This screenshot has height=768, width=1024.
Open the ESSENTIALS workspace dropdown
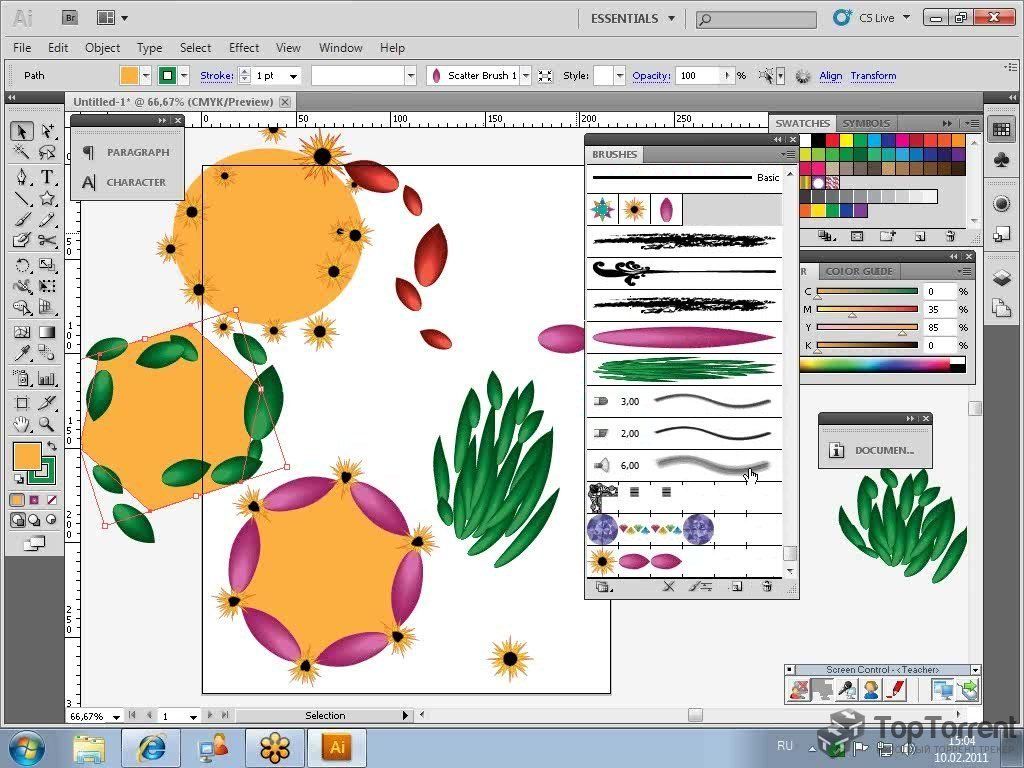click(632, 18)
